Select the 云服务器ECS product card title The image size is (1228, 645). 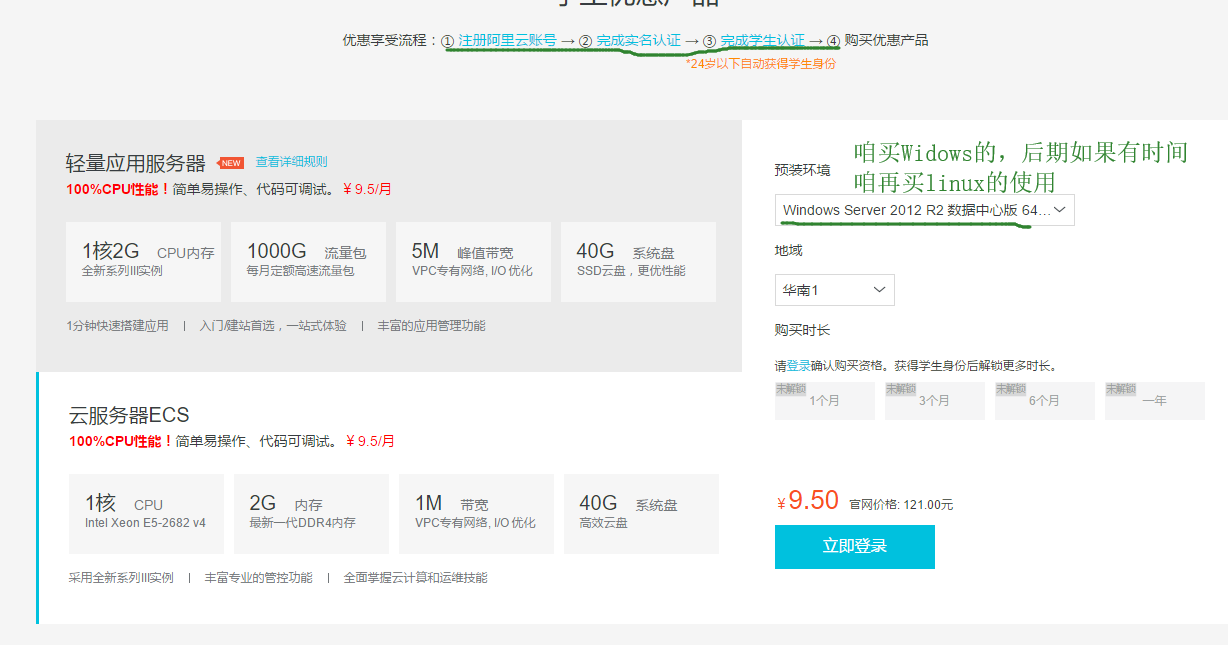click(x=129, y=415)
